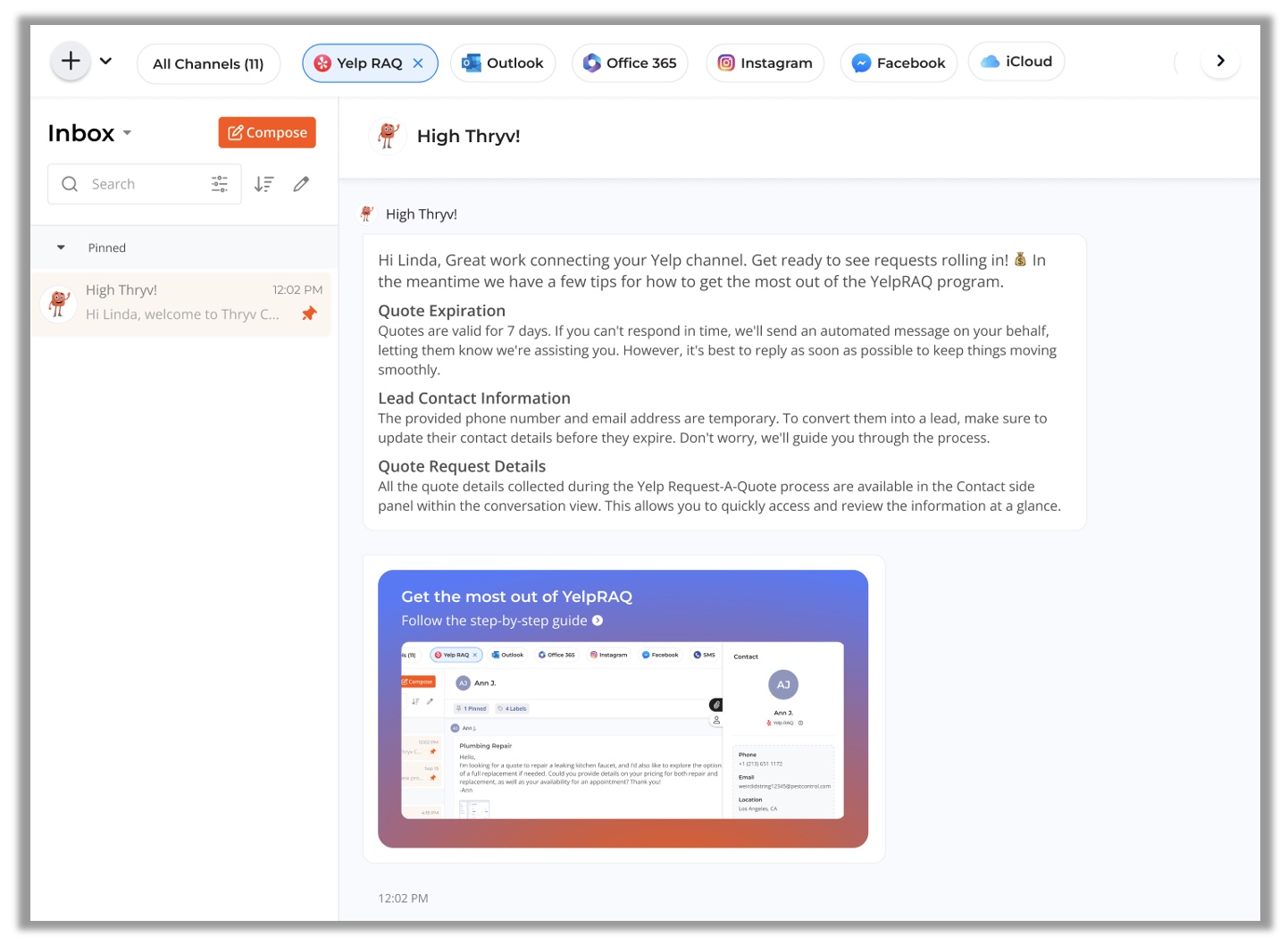This screenshot has width=1288, height=945.
Task: Open the YelpRAQ guide preview thumbnail
Action: [623, 731]
